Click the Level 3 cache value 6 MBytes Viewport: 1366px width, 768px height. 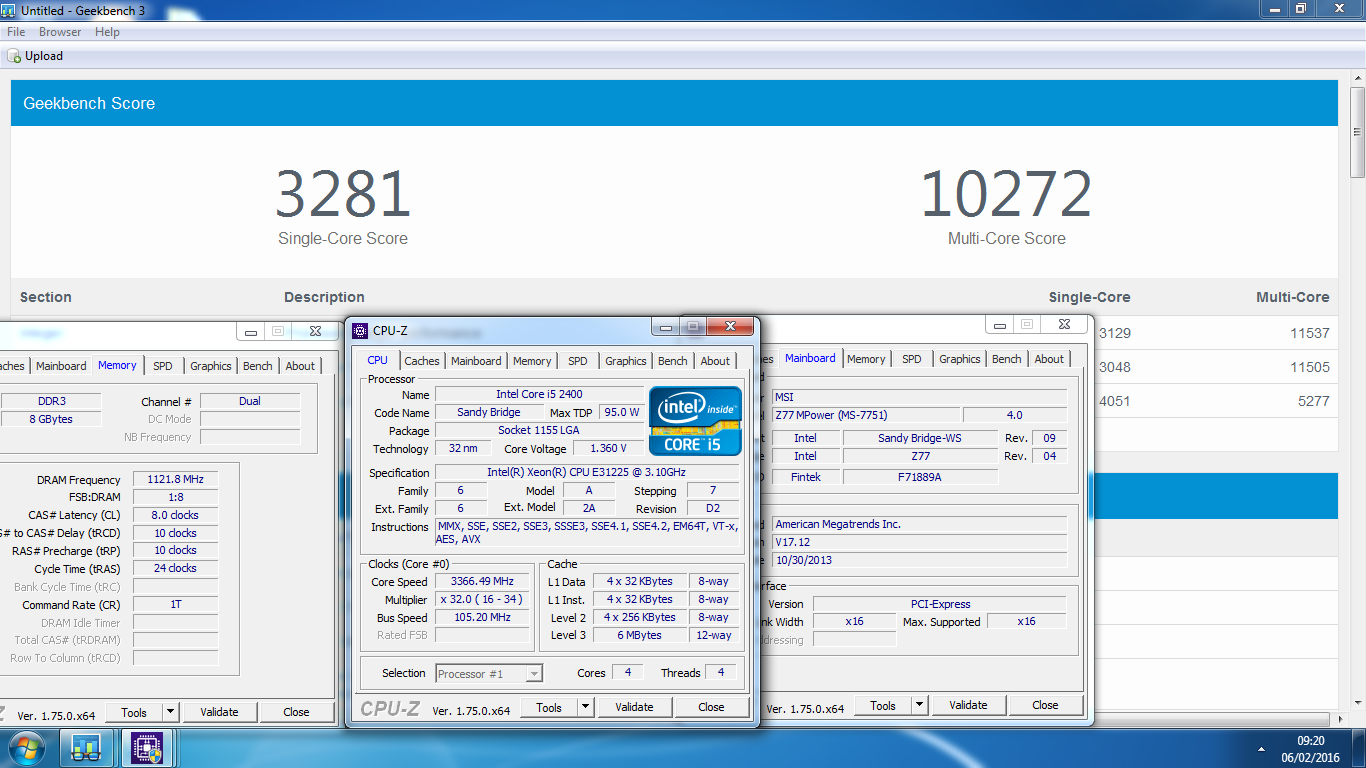click(x=640, y=636)
